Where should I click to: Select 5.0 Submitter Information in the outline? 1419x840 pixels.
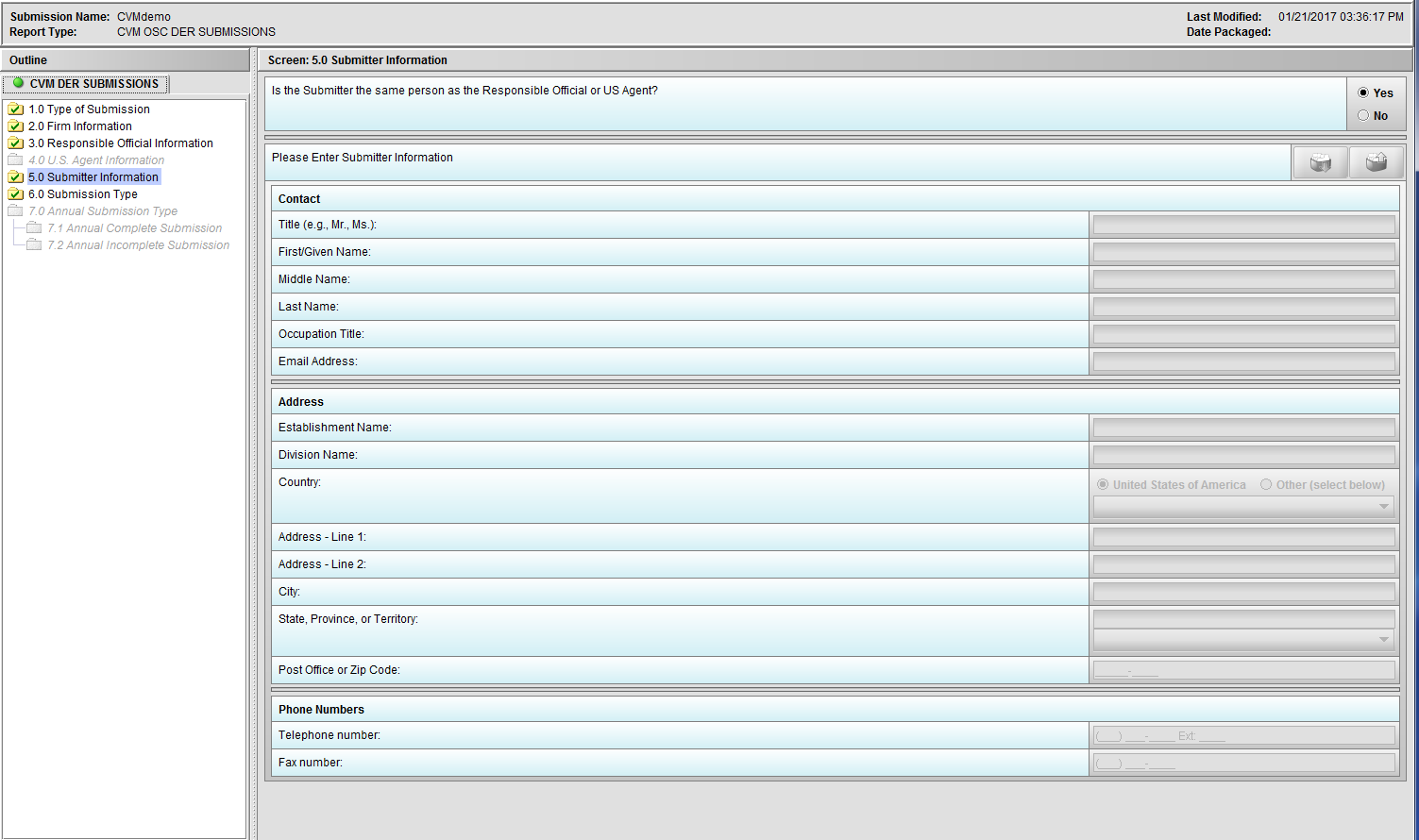[93, 177]
